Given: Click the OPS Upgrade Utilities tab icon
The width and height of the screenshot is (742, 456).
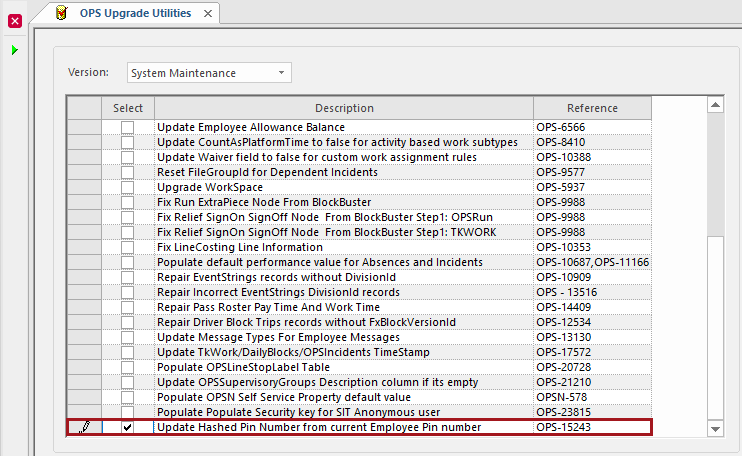Looking at the screenshot, I should 62,13.
